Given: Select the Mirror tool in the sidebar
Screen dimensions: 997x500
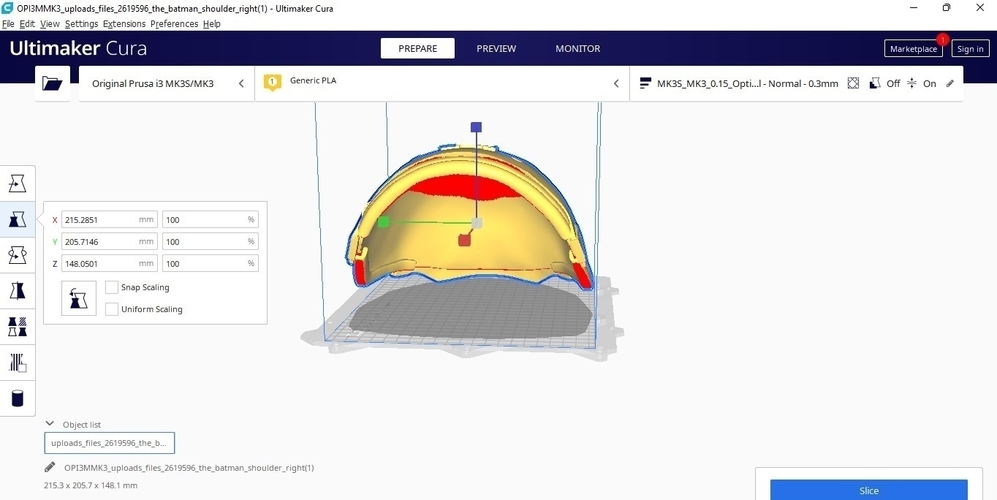Looking at the screenshot, I should (x=17, y=291).
